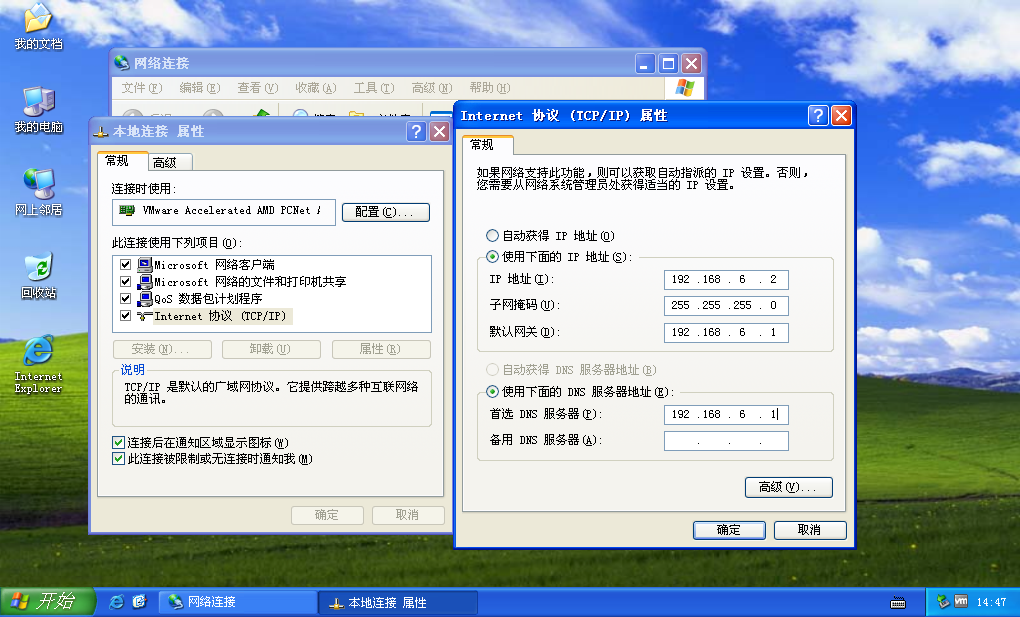Screen dimensions: 1020x617
Task: Close the 本地连接 属性 dialog
Action: 440,131
